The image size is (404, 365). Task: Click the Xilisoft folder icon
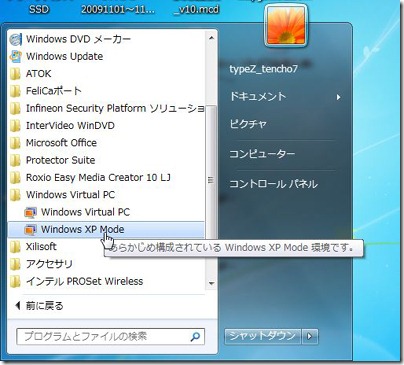15,247
